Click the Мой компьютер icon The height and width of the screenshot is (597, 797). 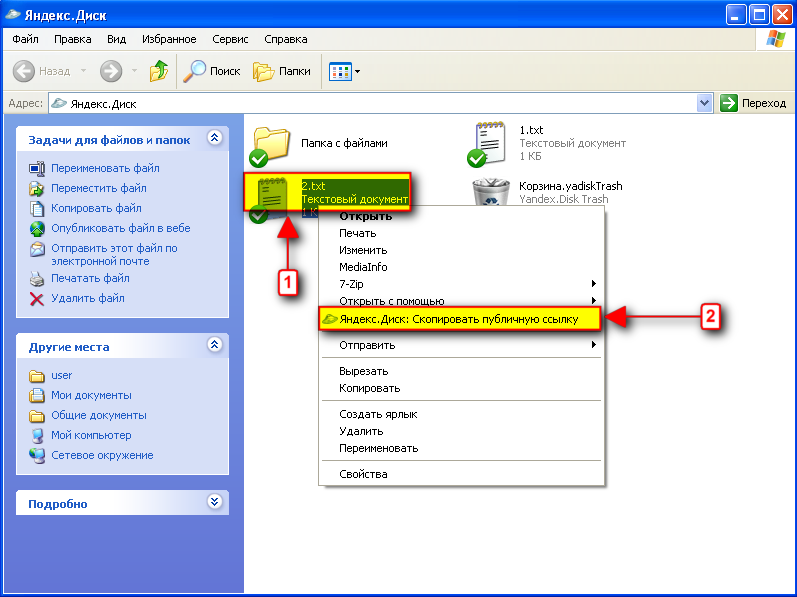37,436
